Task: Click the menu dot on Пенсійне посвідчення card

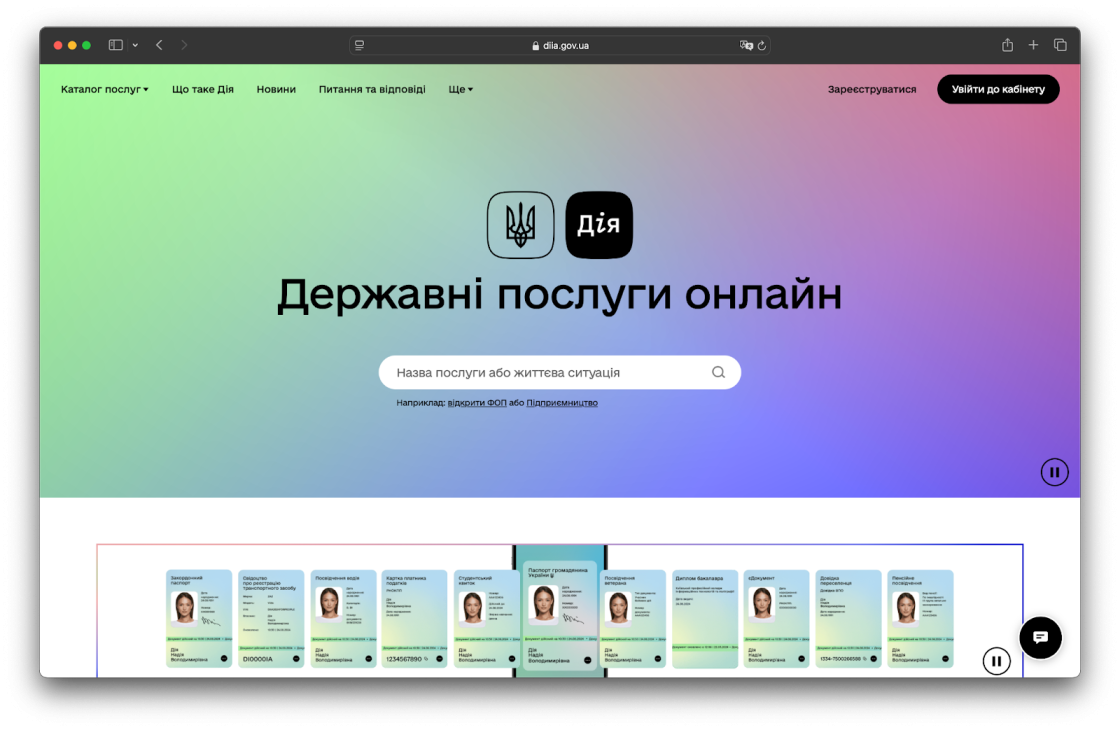Action: 945,659
